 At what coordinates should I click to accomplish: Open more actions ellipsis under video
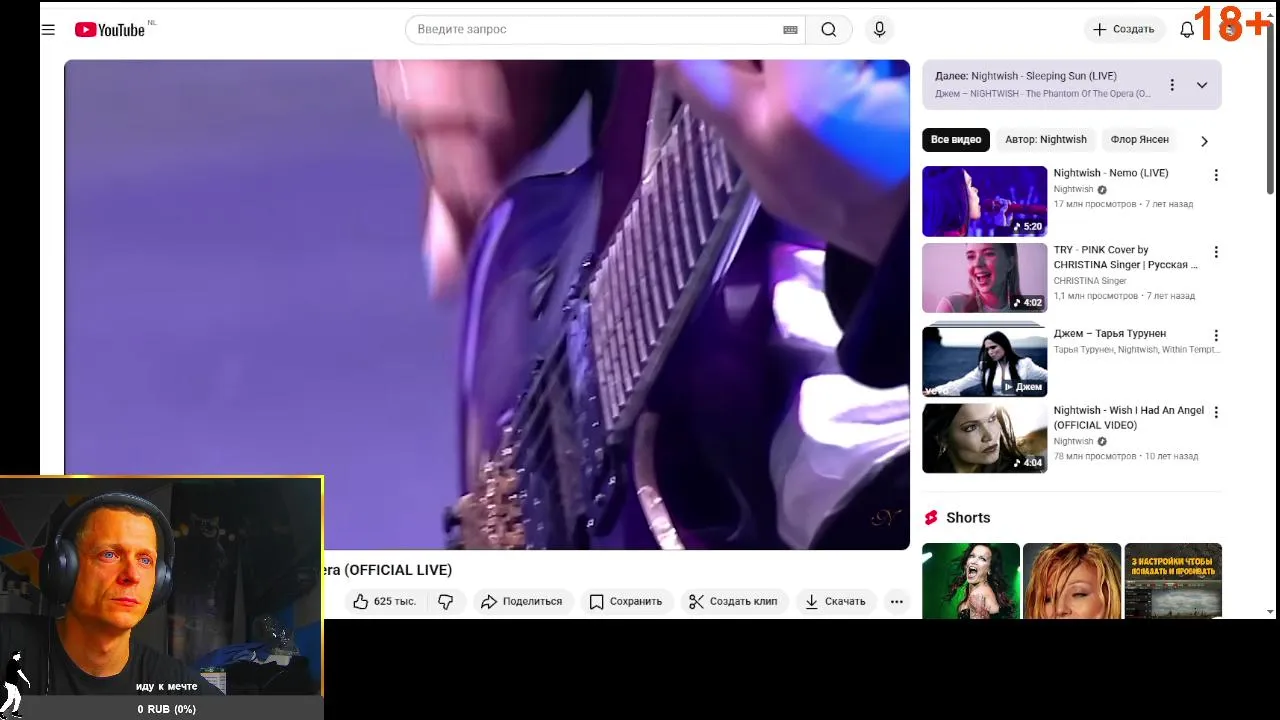tap(897, 601)
